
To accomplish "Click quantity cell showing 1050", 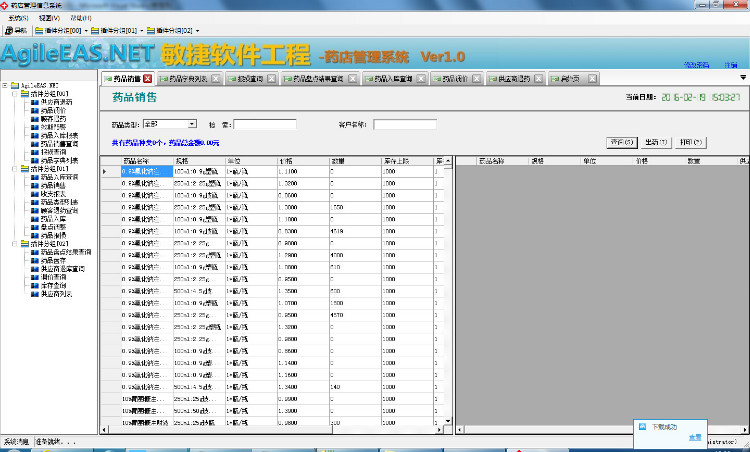I will [x=355, y=208].
